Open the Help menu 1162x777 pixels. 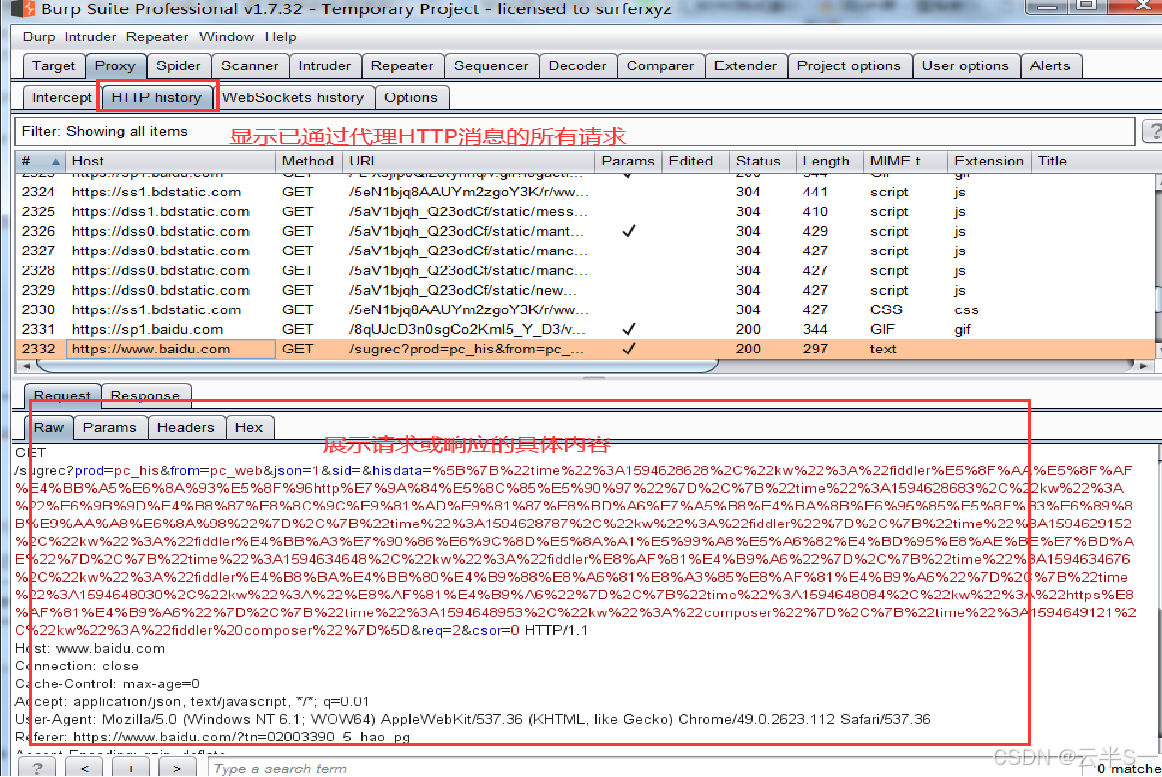pos(280,36)
